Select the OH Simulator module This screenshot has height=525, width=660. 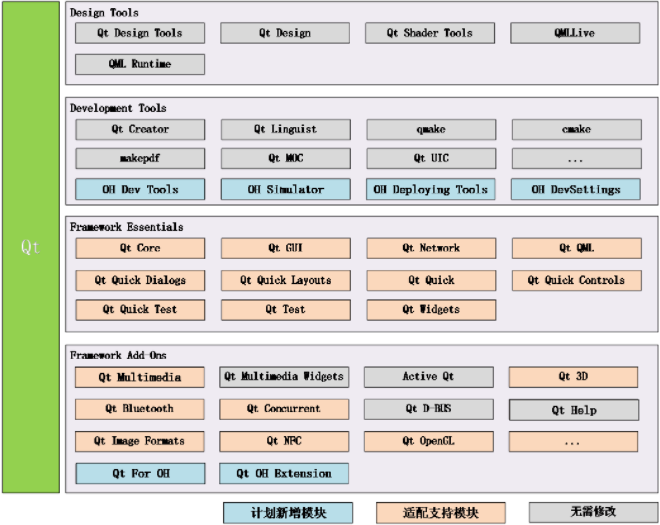tap(285, 189)
